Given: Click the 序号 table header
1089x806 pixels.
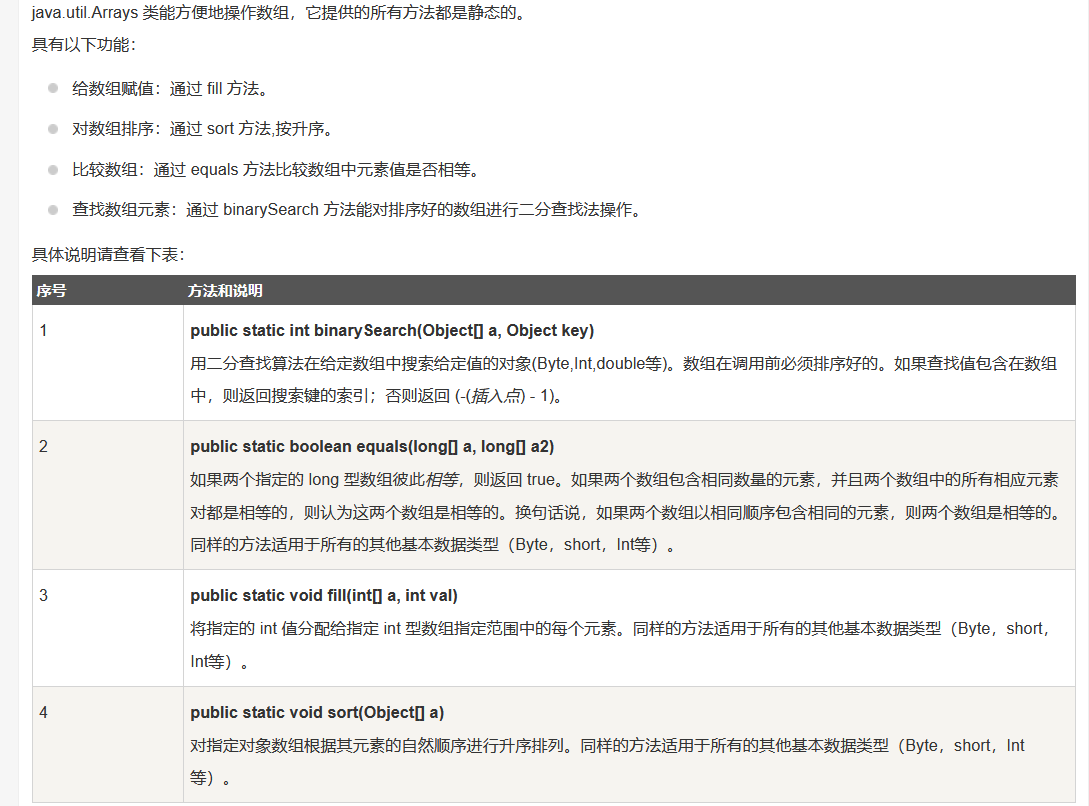Looking at the screenshot, I should [x=52, y=290].
